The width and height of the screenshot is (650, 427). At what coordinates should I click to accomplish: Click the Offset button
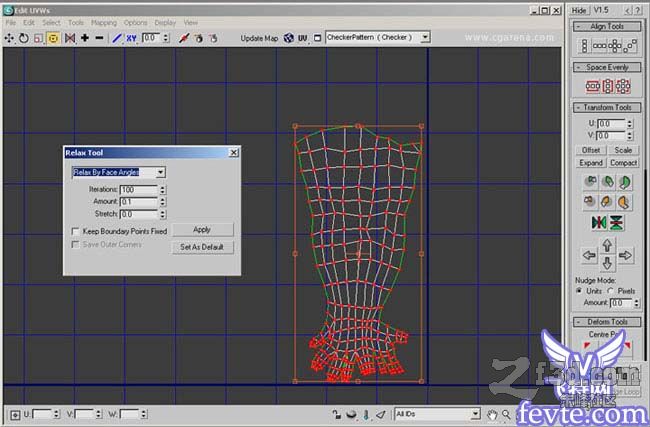coord(591,150)
